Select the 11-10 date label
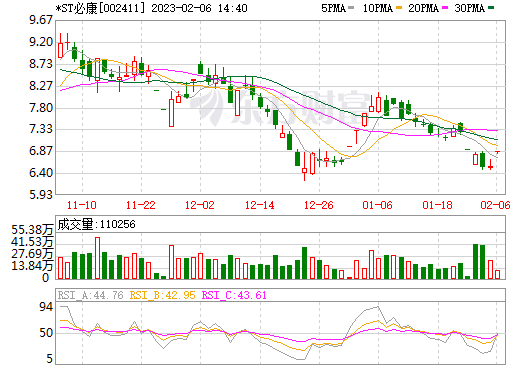Screen dimensions: 520x365 (x=82, y=205)
